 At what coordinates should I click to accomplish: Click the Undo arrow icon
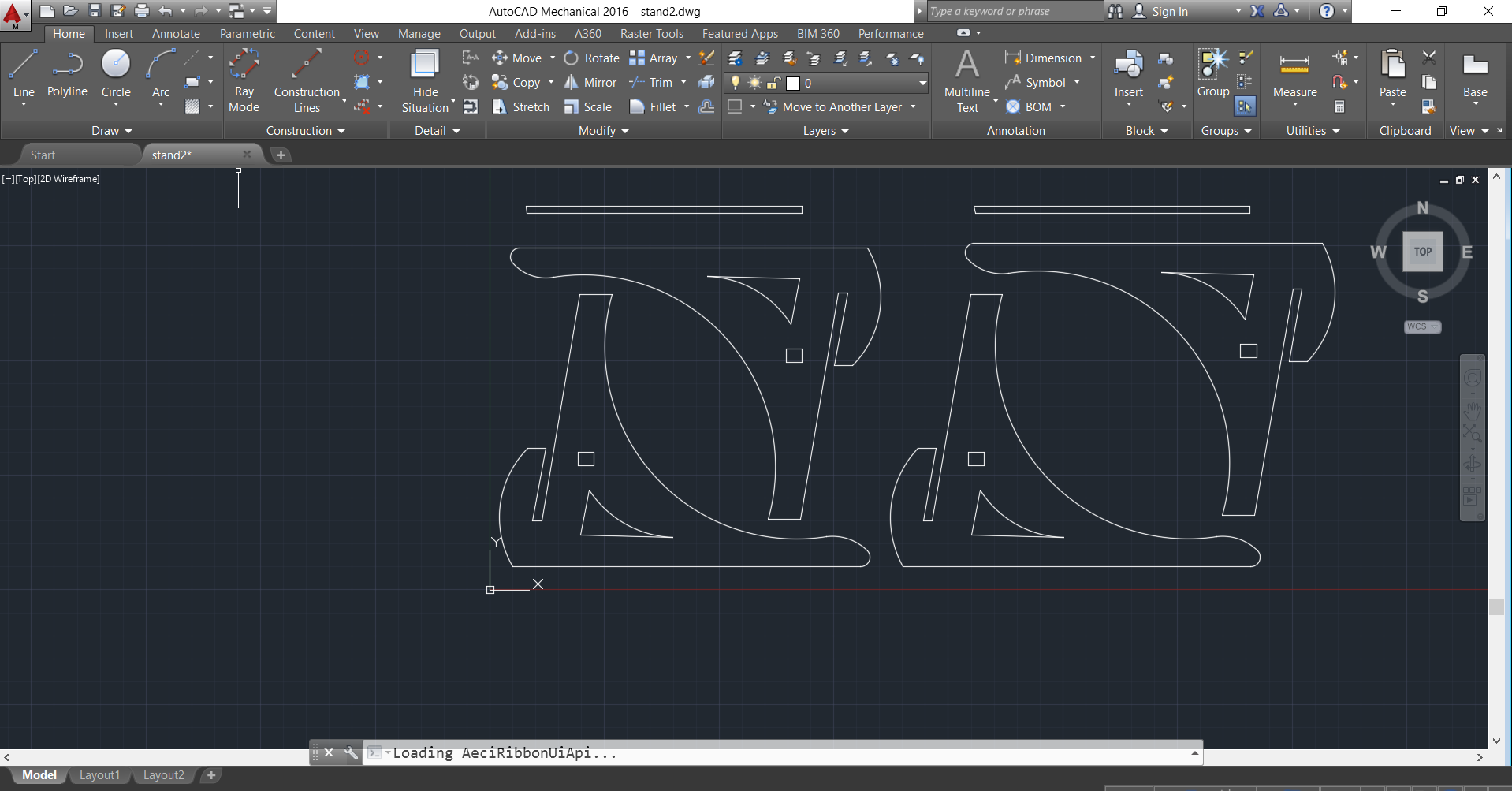tap(165, 11)
